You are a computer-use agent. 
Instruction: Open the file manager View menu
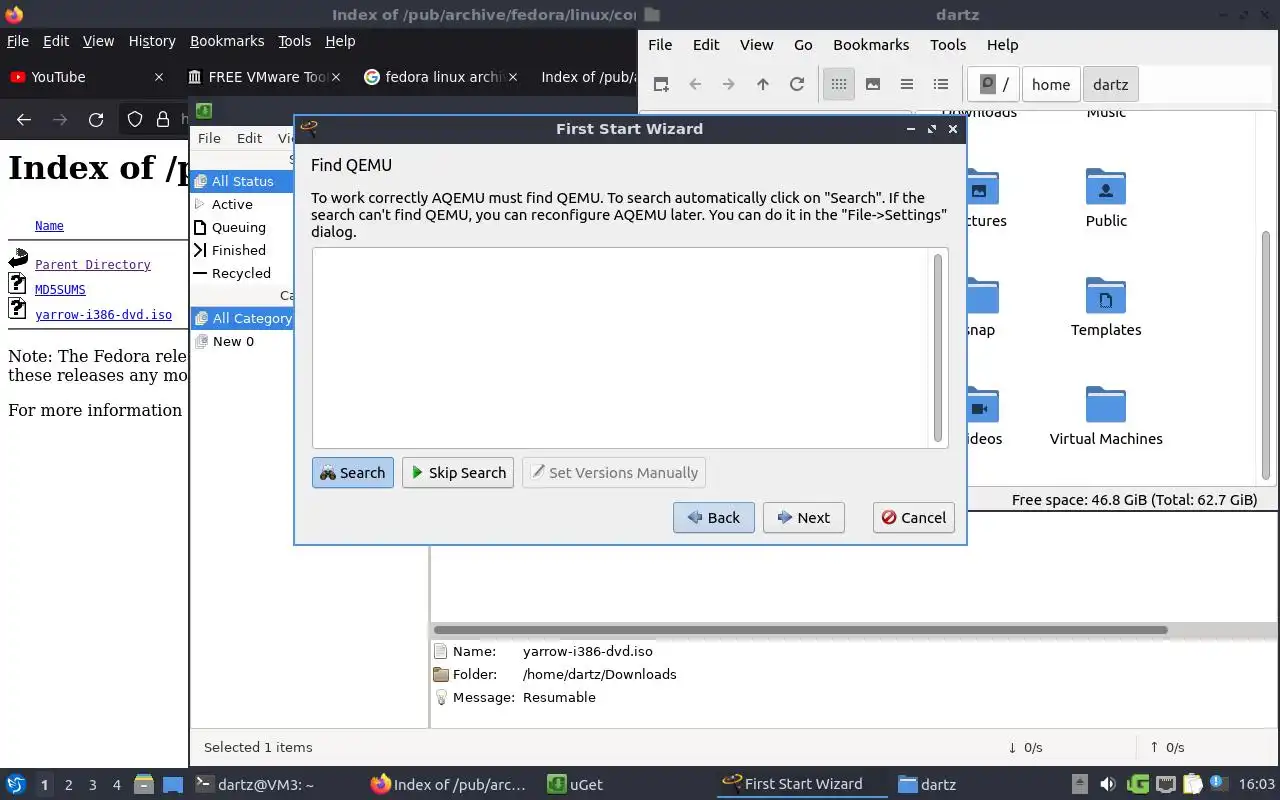click(x=756, y=45)
